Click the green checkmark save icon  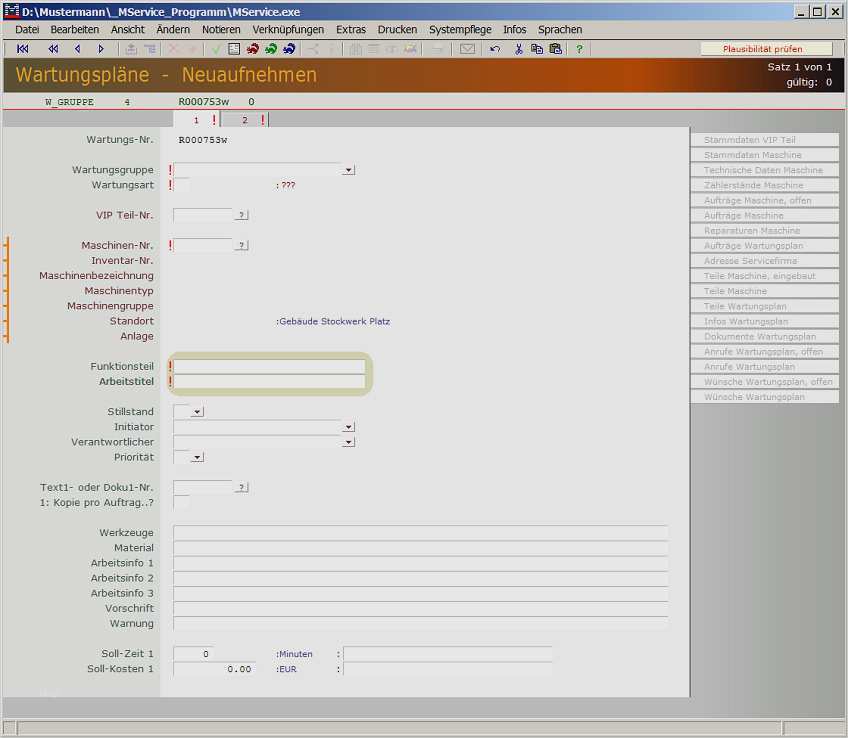216,48
